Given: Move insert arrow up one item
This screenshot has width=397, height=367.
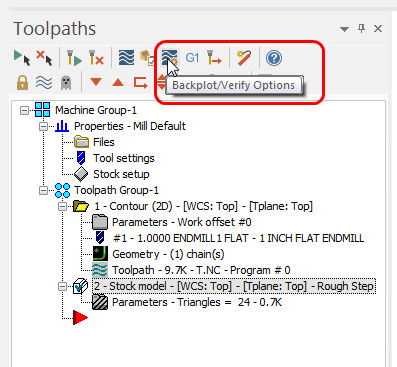Looking at the screenshot, I should pos(118,82).
